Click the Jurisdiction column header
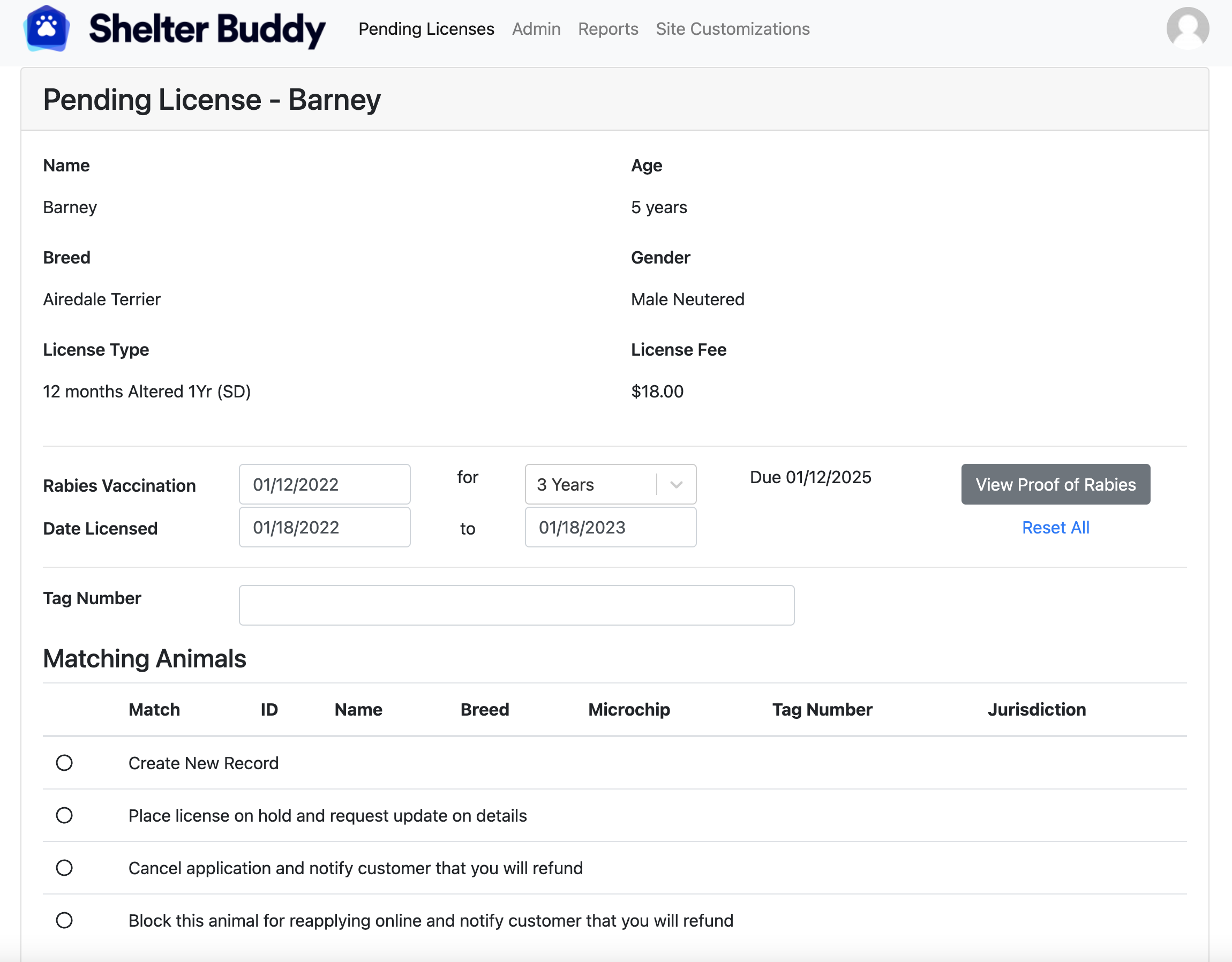Screen dimensions: 1232x962 point(1036,709)
